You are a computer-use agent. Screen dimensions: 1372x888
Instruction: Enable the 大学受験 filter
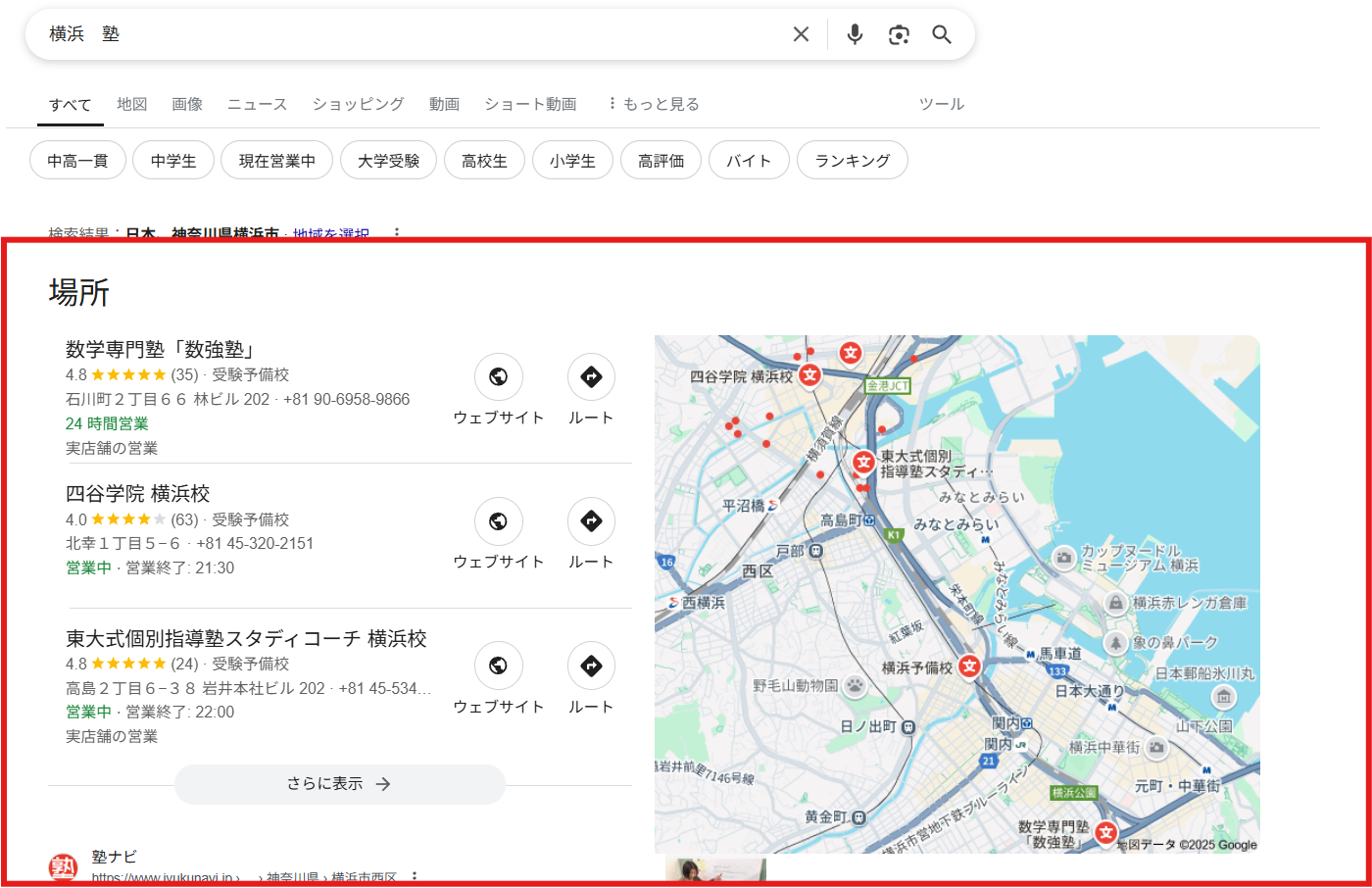tap(388, 159)
